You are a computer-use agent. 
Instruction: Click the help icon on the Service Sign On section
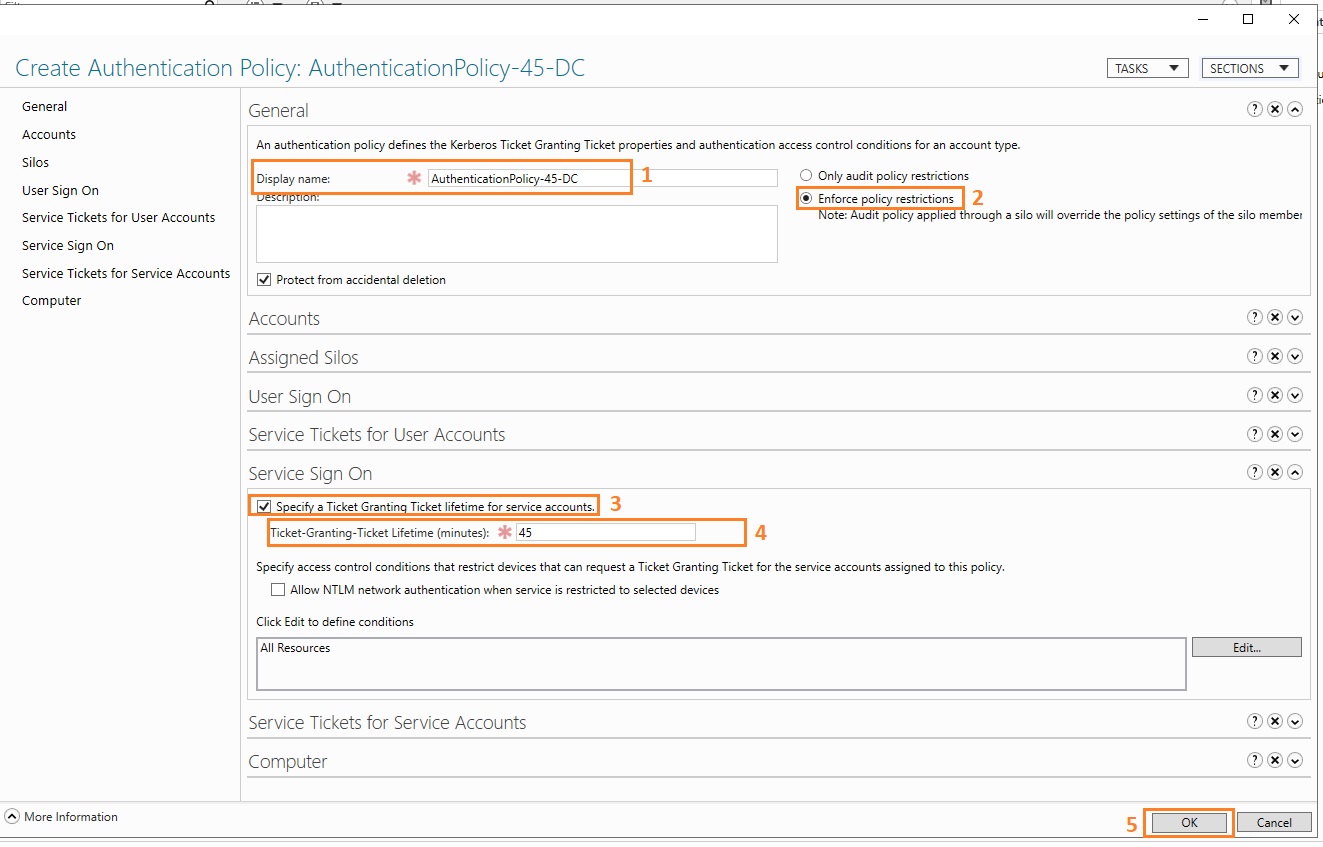1255,472
